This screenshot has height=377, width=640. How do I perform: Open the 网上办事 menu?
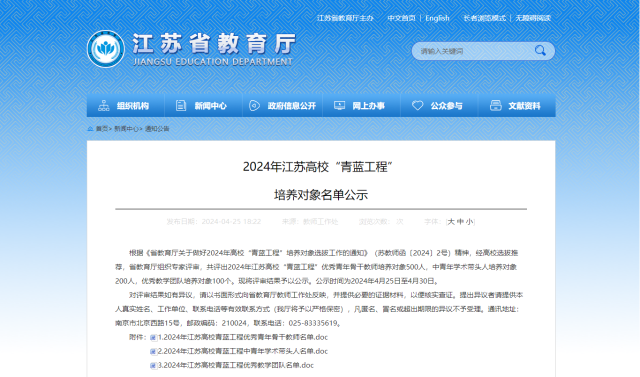[362, 106]
